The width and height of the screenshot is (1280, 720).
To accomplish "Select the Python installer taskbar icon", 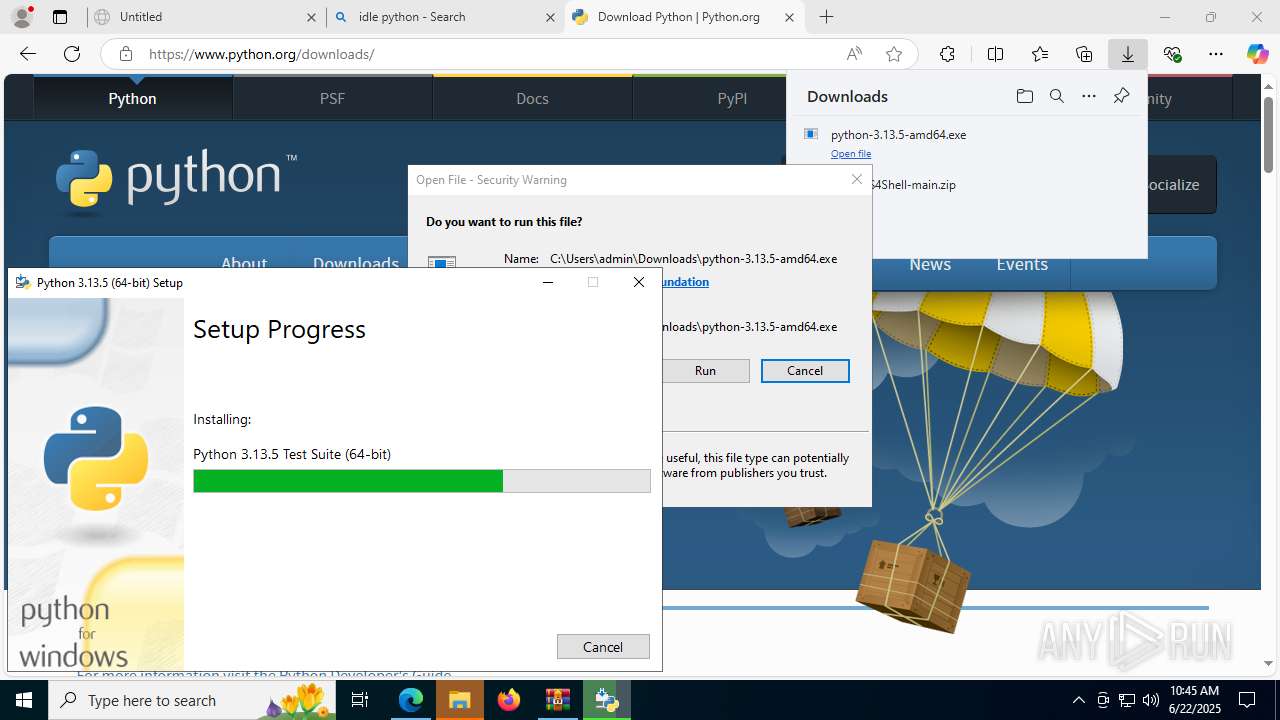I will [606, 700].
